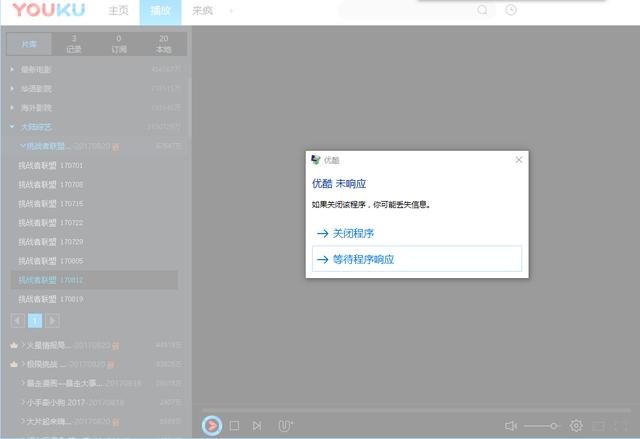Go to next episode list page
The width and height of the screenshot is (640, 439).
pos(52,321)
